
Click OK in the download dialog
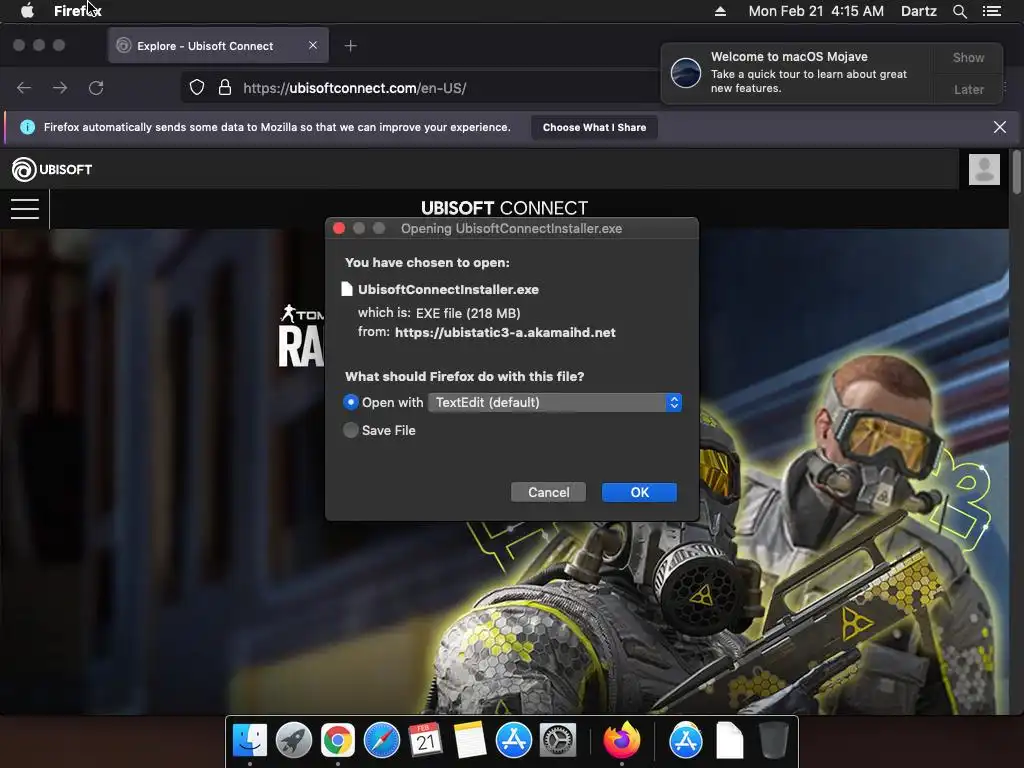(639, 492)
